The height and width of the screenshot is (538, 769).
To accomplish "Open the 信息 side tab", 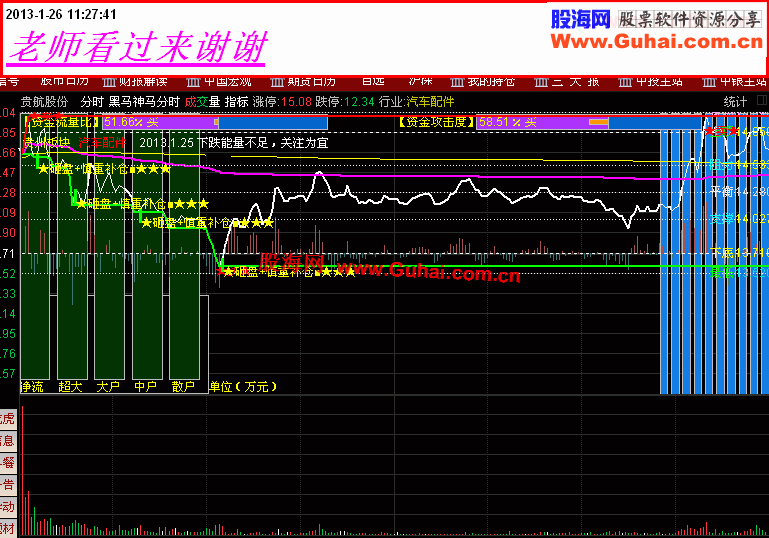I will point(8,441).
